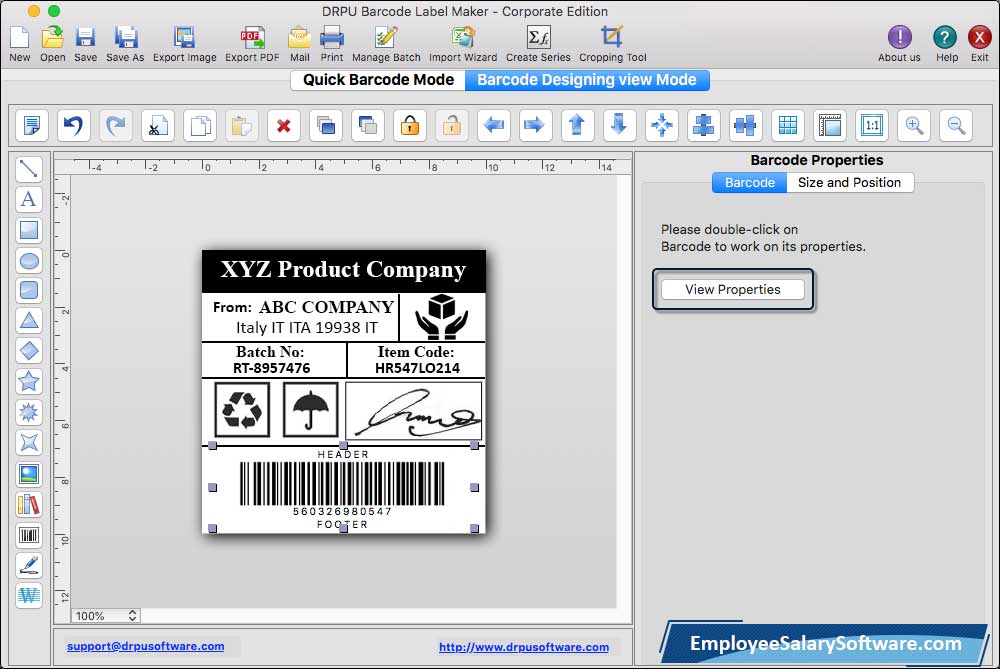The image size is (1000, 669).
Task: Switch to Size and Position tab
Action: pos(849,182)
